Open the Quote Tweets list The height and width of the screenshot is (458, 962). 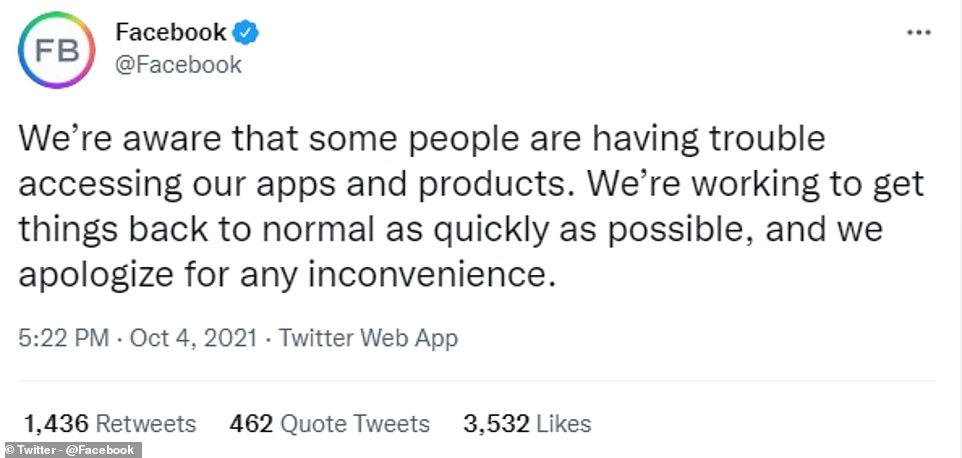(357, 423)
